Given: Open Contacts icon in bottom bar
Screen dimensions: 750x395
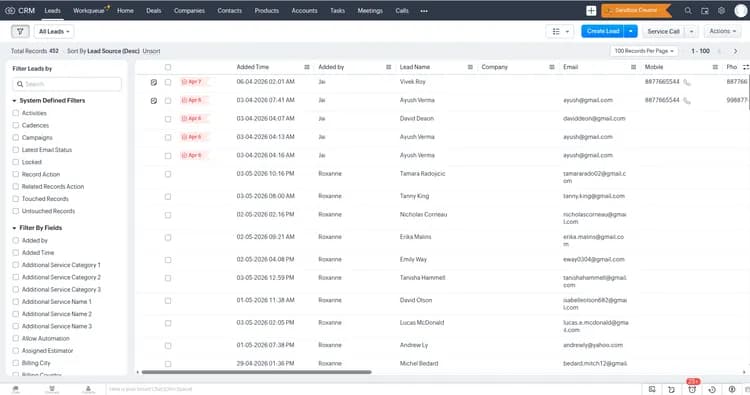Looking at the screenshot, I should [x=88, y=389].
